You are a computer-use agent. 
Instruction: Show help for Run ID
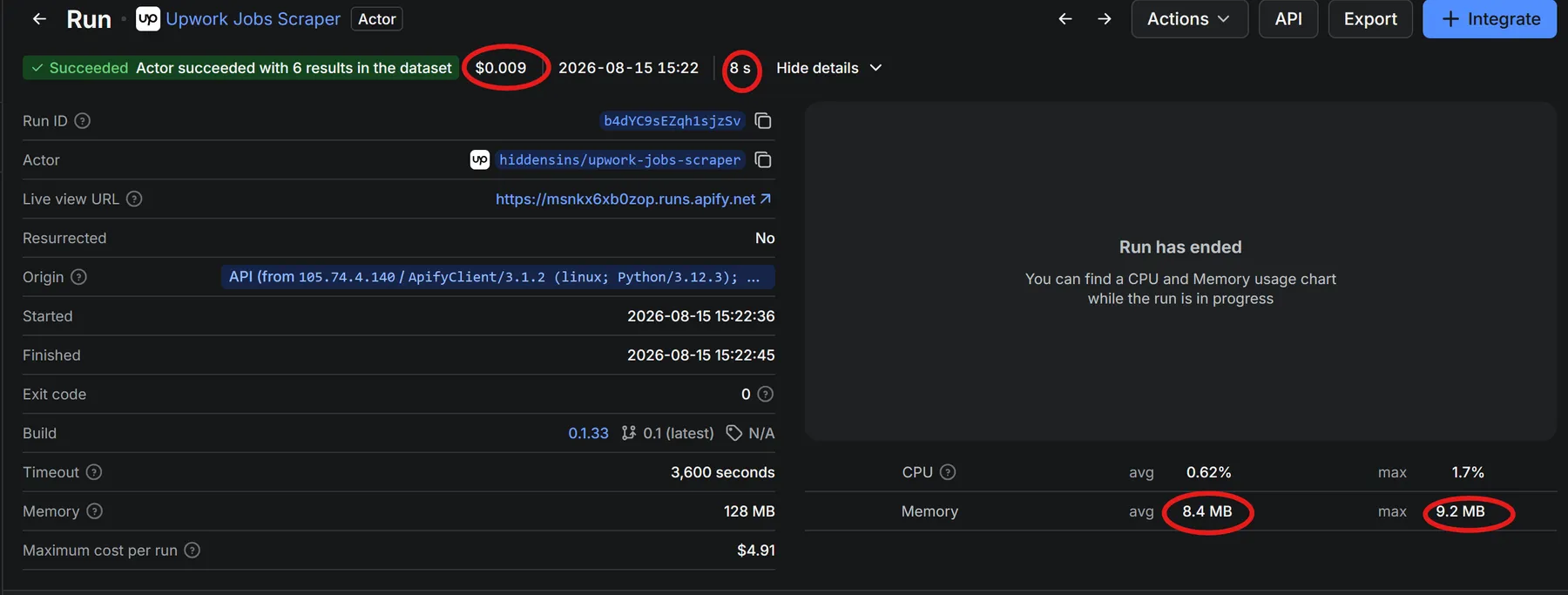[83, 121]
